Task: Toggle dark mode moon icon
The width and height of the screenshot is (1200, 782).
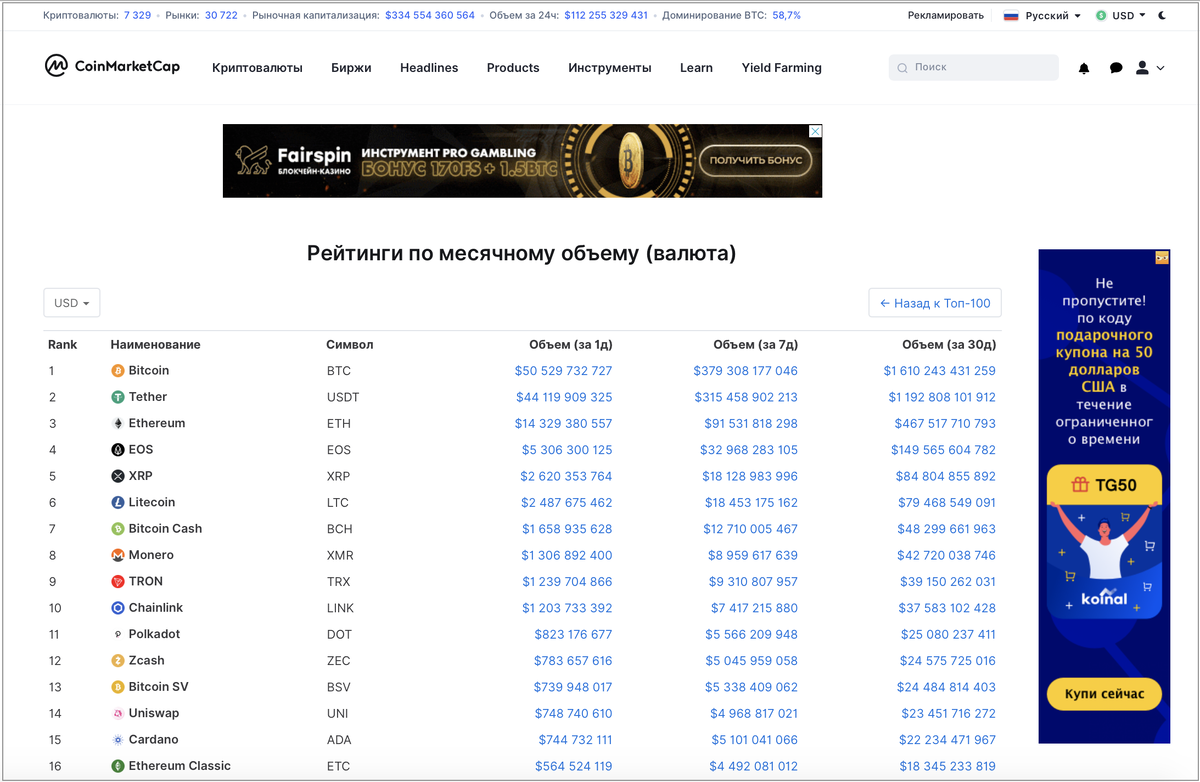Action: 1162,16
